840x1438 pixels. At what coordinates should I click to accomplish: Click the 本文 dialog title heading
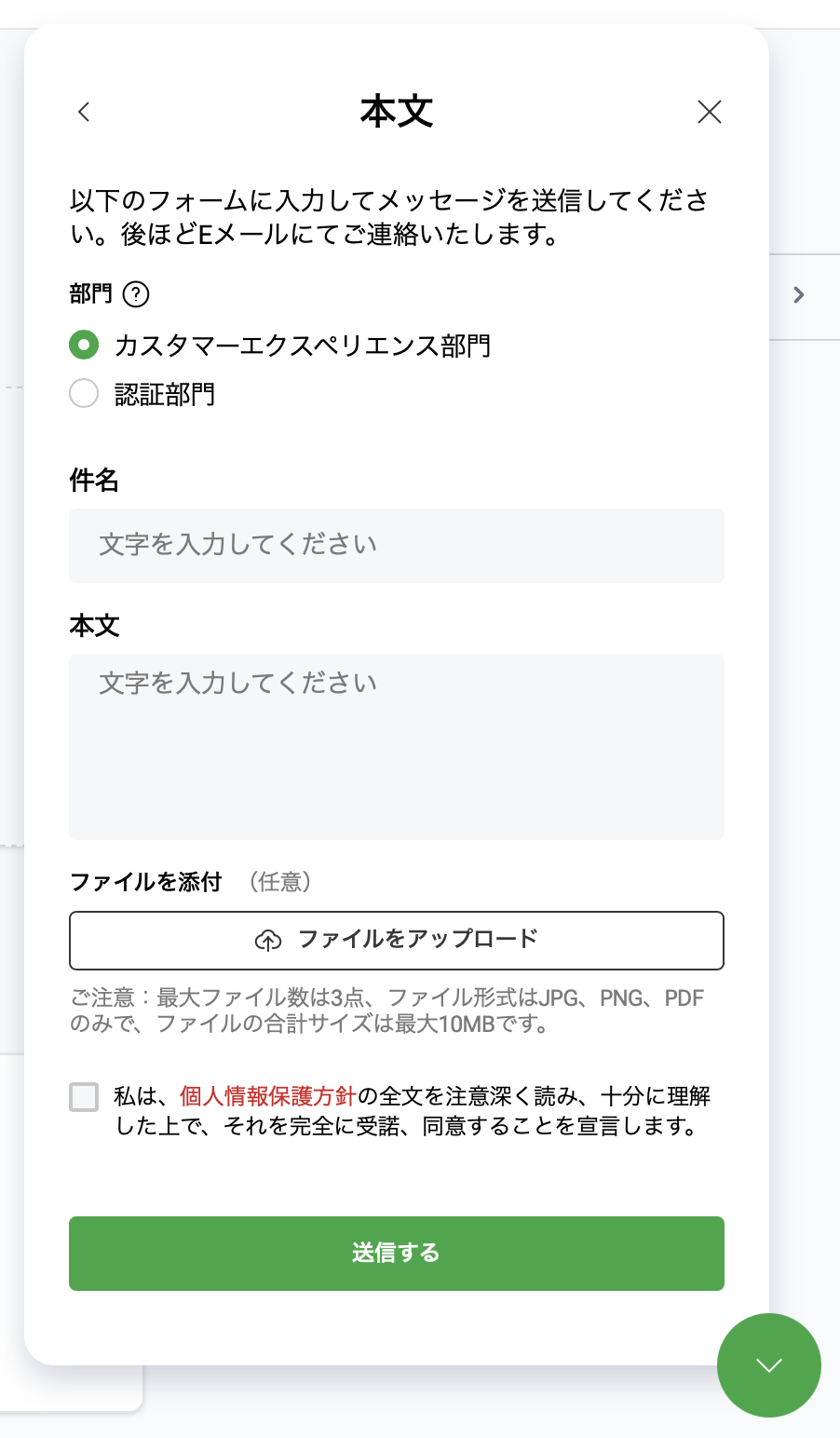[x=397, y=112]
